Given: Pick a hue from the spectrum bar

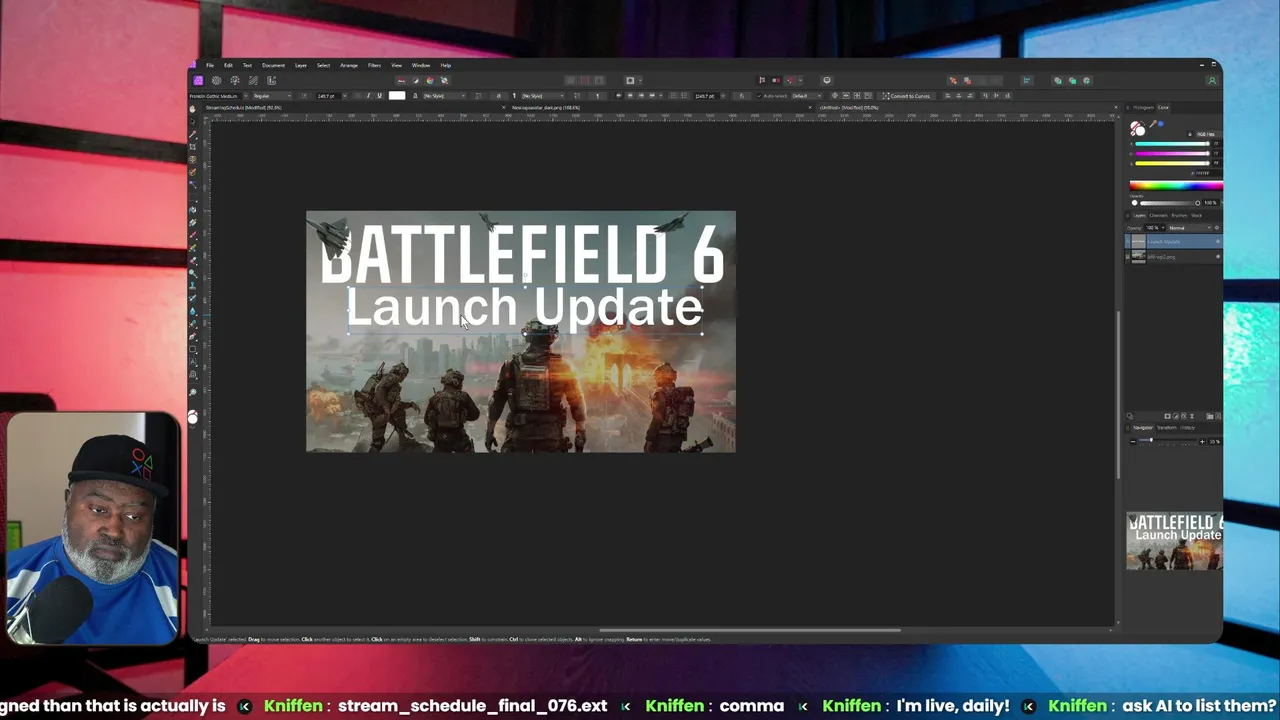Looking at the screenshot, I should (x=1176, y=186).
